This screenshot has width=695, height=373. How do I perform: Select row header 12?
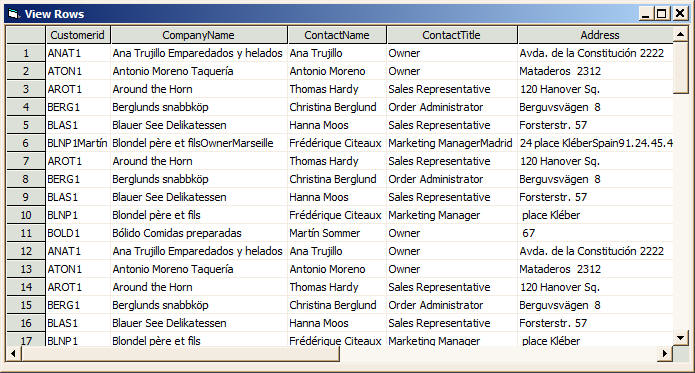(26, 251)
